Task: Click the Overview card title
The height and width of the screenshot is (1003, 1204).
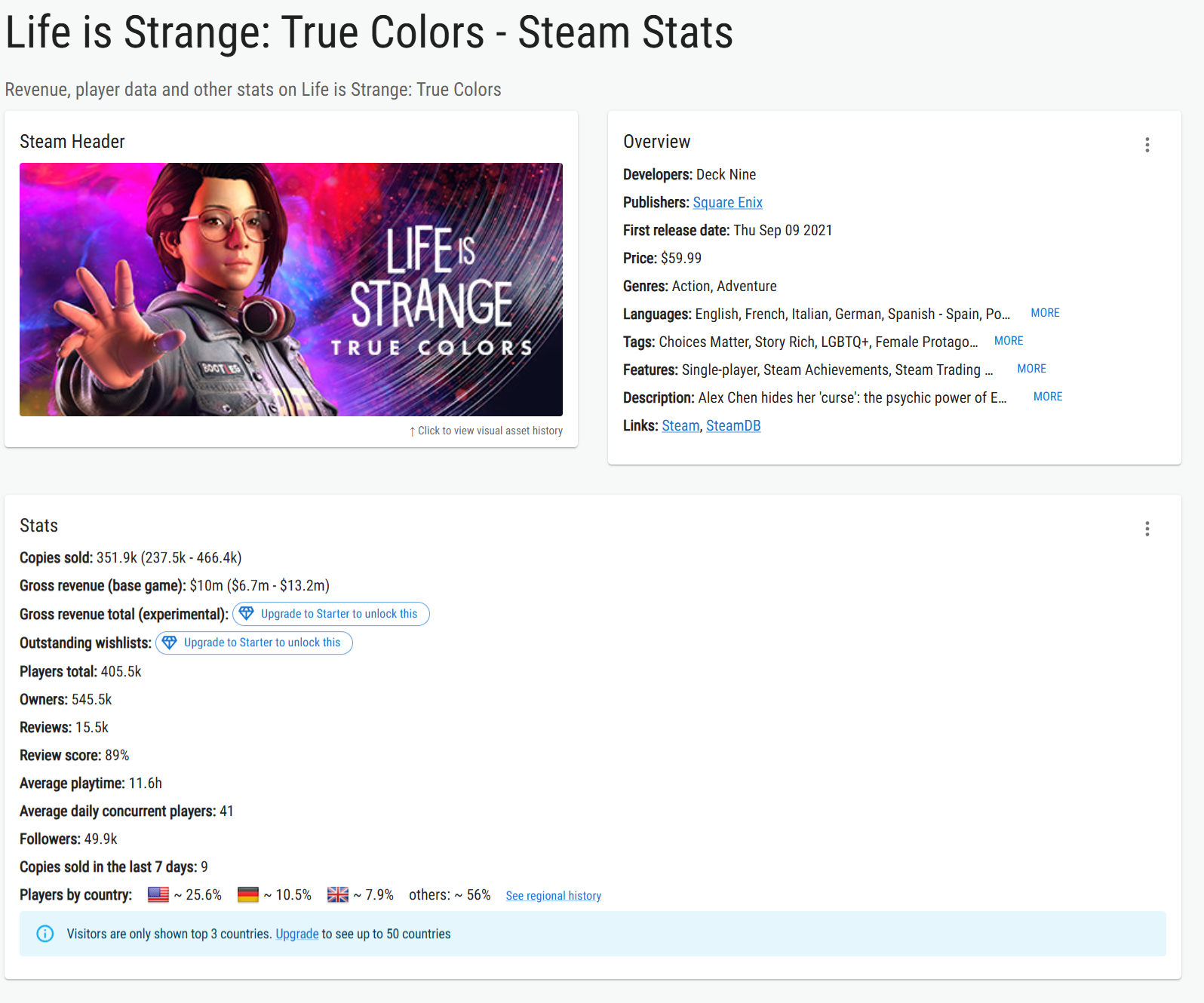Action: pyautogui.click(x=657, y=142)
